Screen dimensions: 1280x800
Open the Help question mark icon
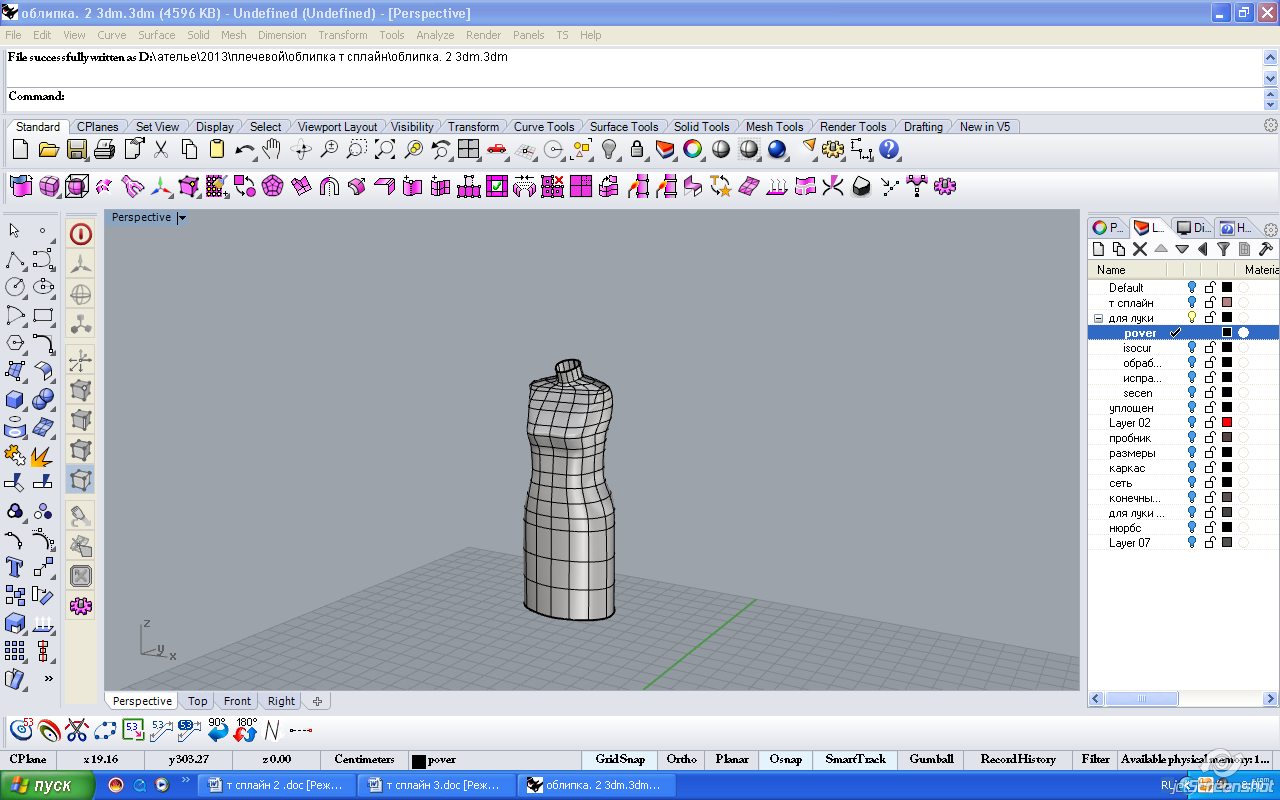tap(889, 150)
